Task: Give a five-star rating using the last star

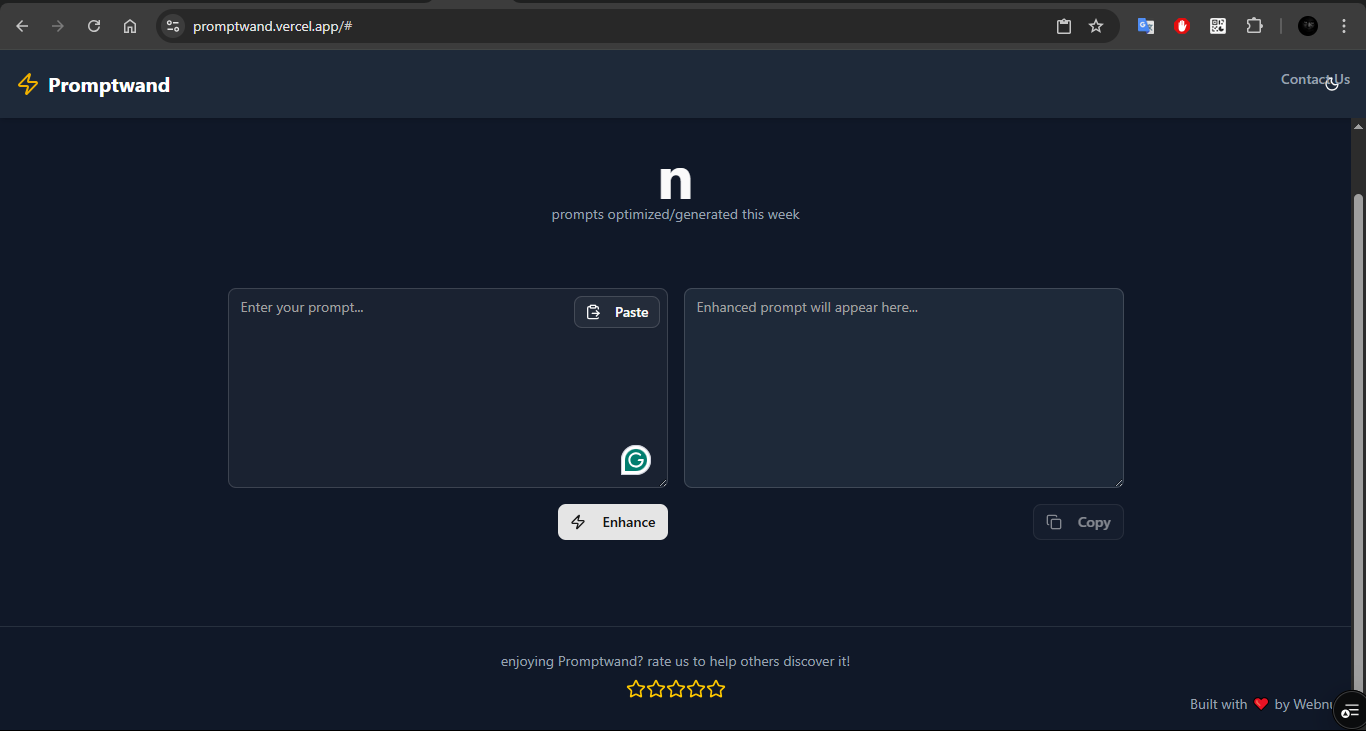Action: (x=716, y=689)
